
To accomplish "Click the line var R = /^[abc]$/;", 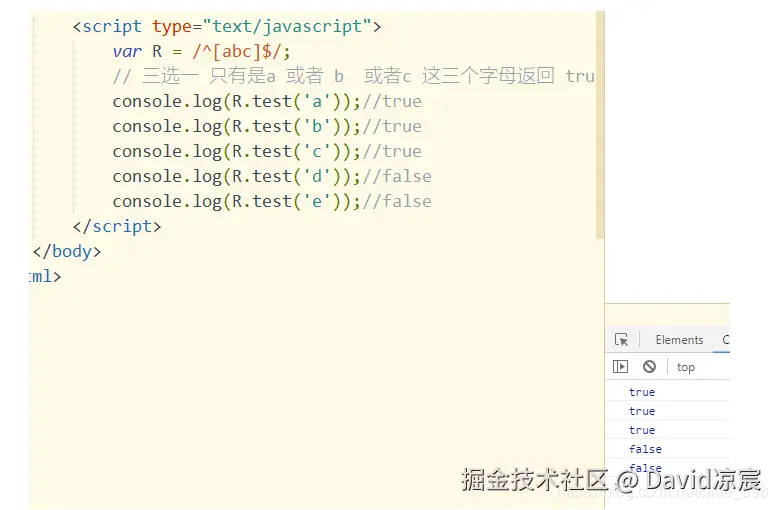I will point(201,51).
